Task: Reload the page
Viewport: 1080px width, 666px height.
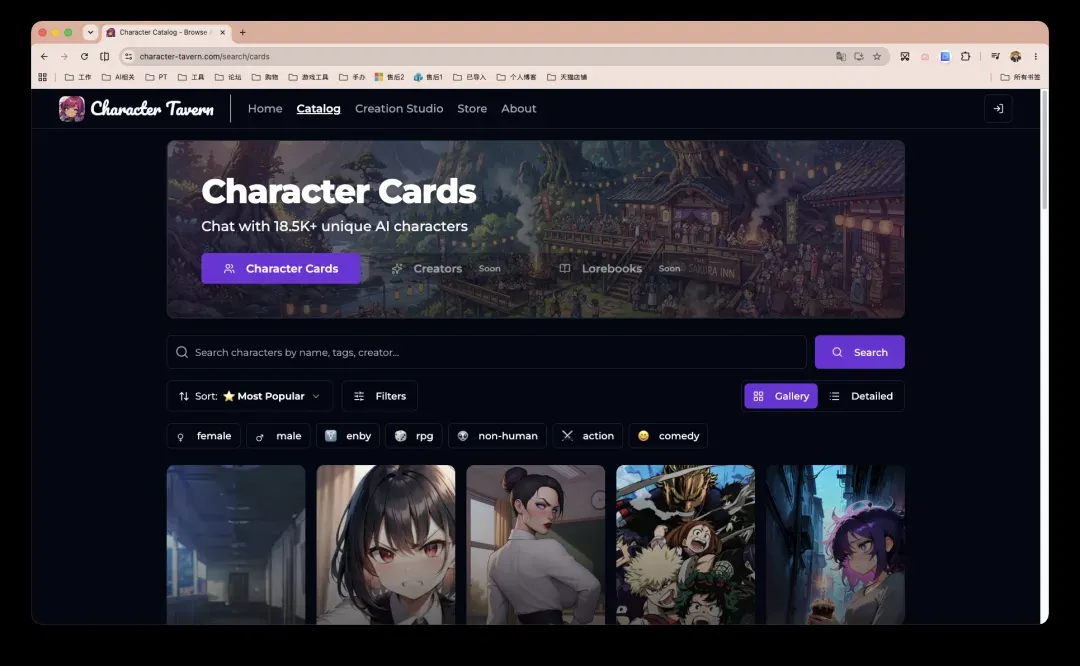Action: (x=84, y=56)
